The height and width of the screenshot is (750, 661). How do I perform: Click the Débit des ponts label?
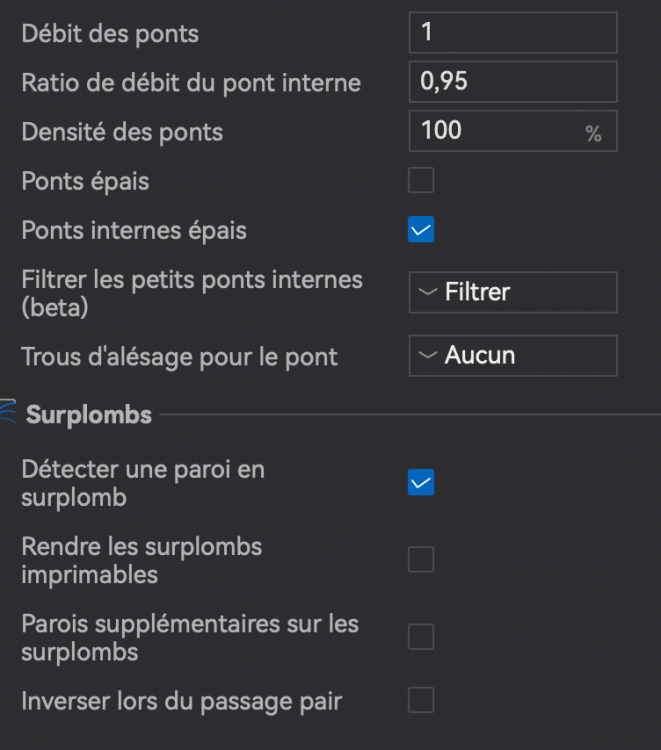[110, 33]
